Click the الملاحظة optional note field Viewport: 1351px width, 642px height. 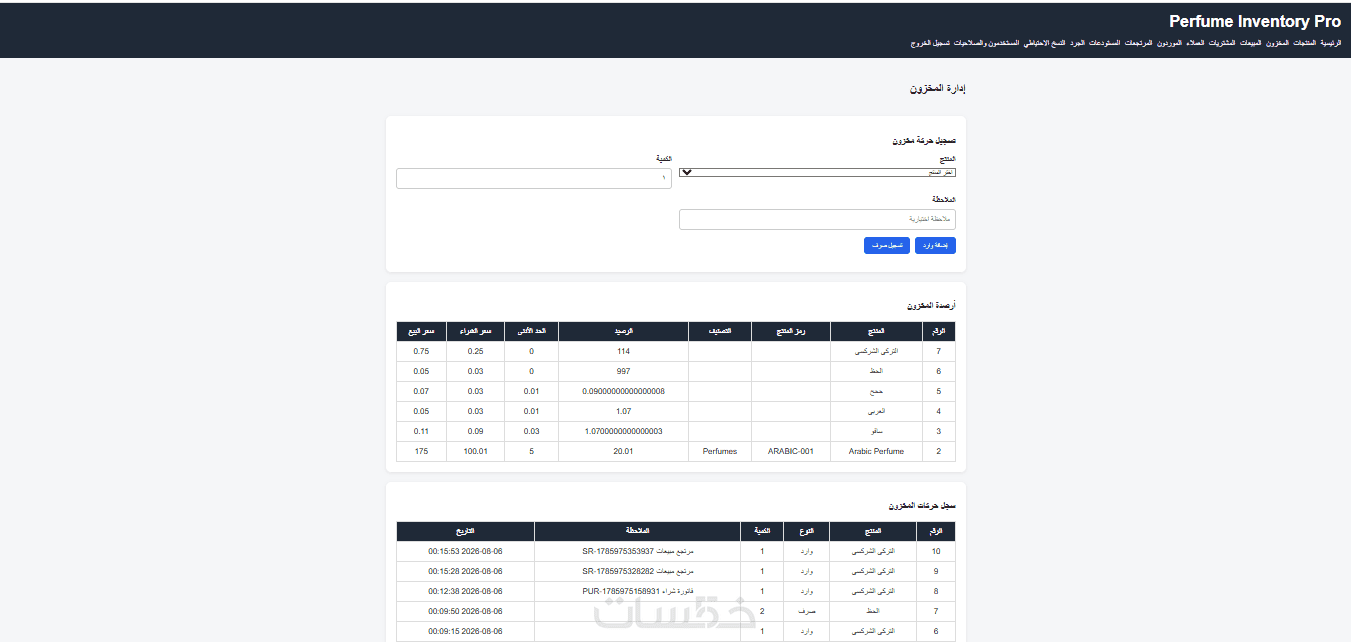817,219
